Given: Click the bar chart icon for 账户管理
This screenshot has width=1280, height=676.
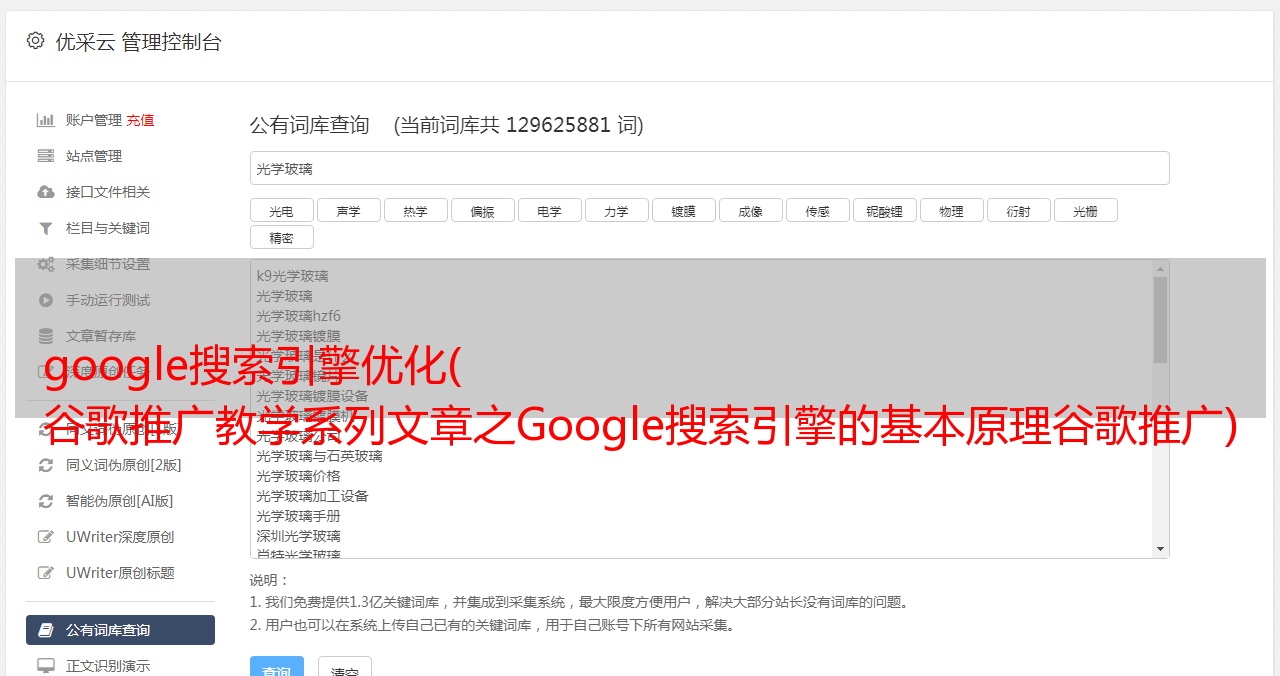Looking at the screenshot, I should pyautogui.click(x=46, y=120).
